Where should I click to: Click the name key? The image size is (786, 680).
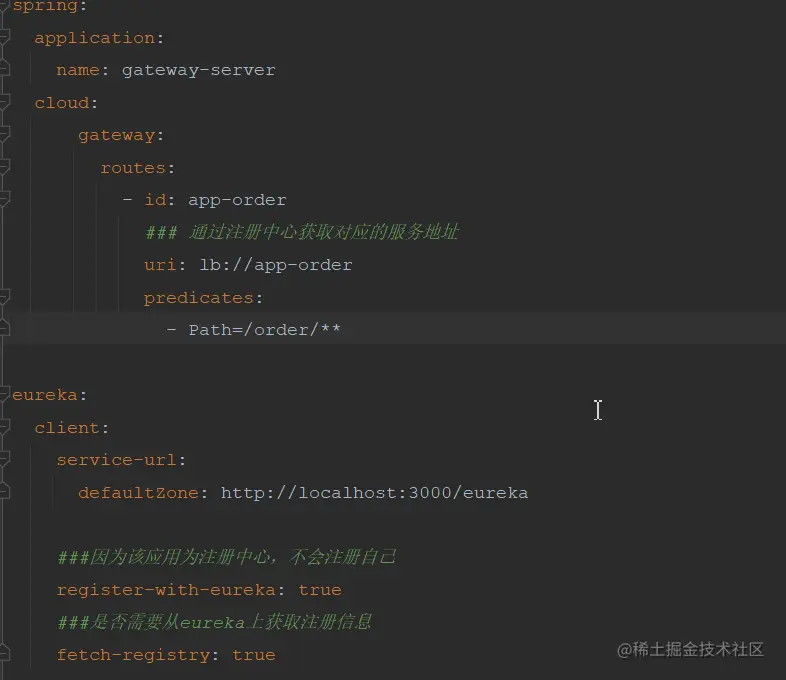(77, 70)
